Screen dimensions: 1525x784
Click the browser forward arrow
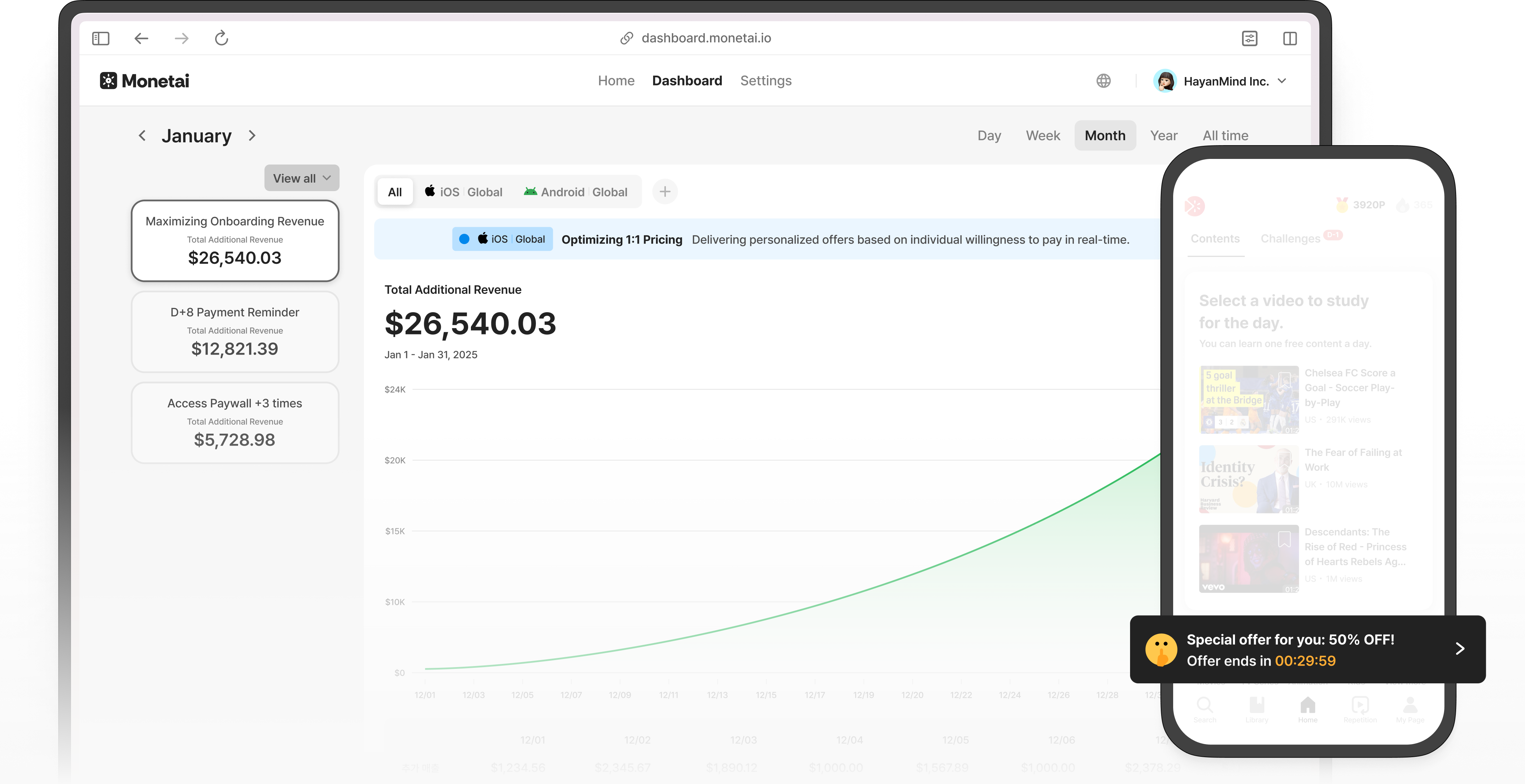181,38
